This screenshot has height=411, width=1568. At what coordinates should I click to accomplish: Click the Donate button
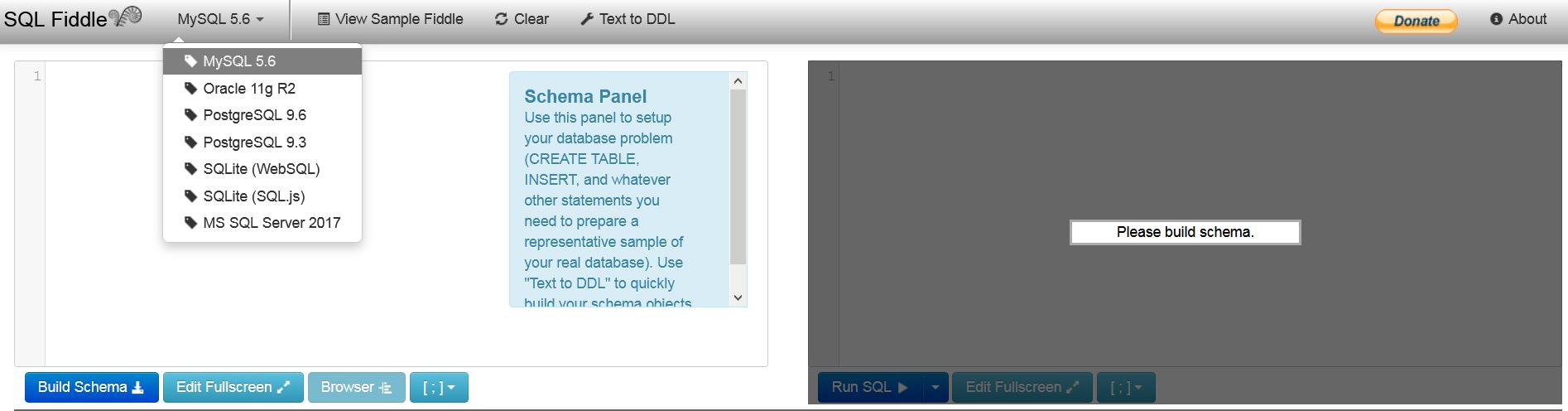click(1416, 21)
